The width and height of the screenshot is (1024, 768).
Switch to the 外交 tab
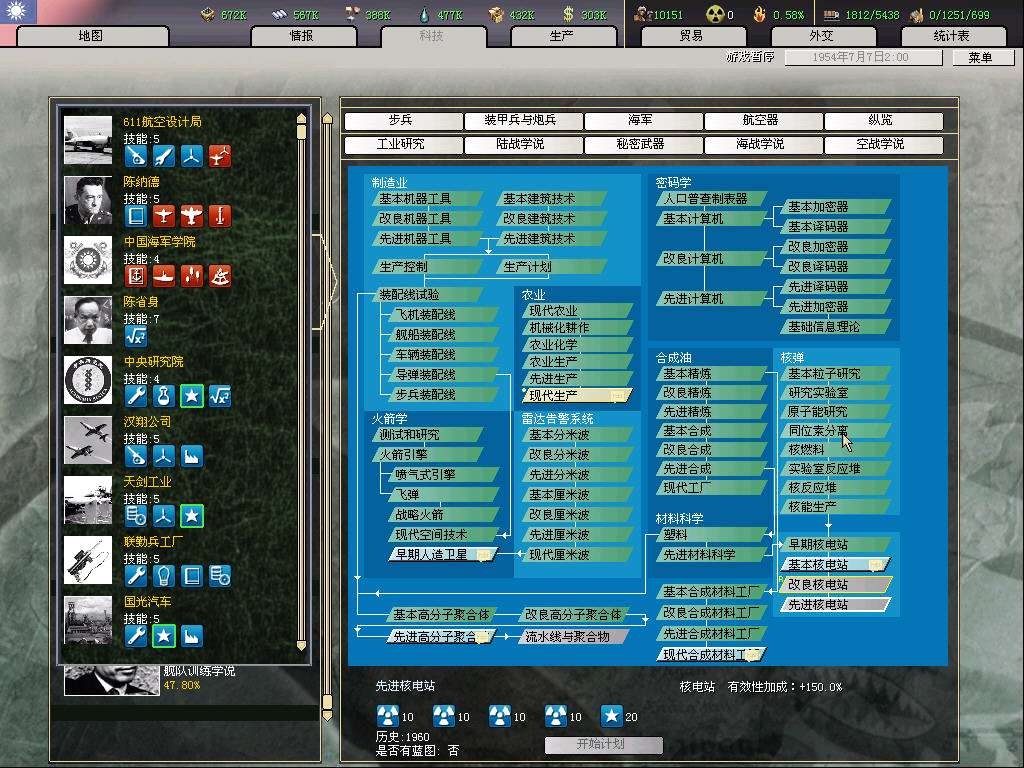click(x=821, y=36)
